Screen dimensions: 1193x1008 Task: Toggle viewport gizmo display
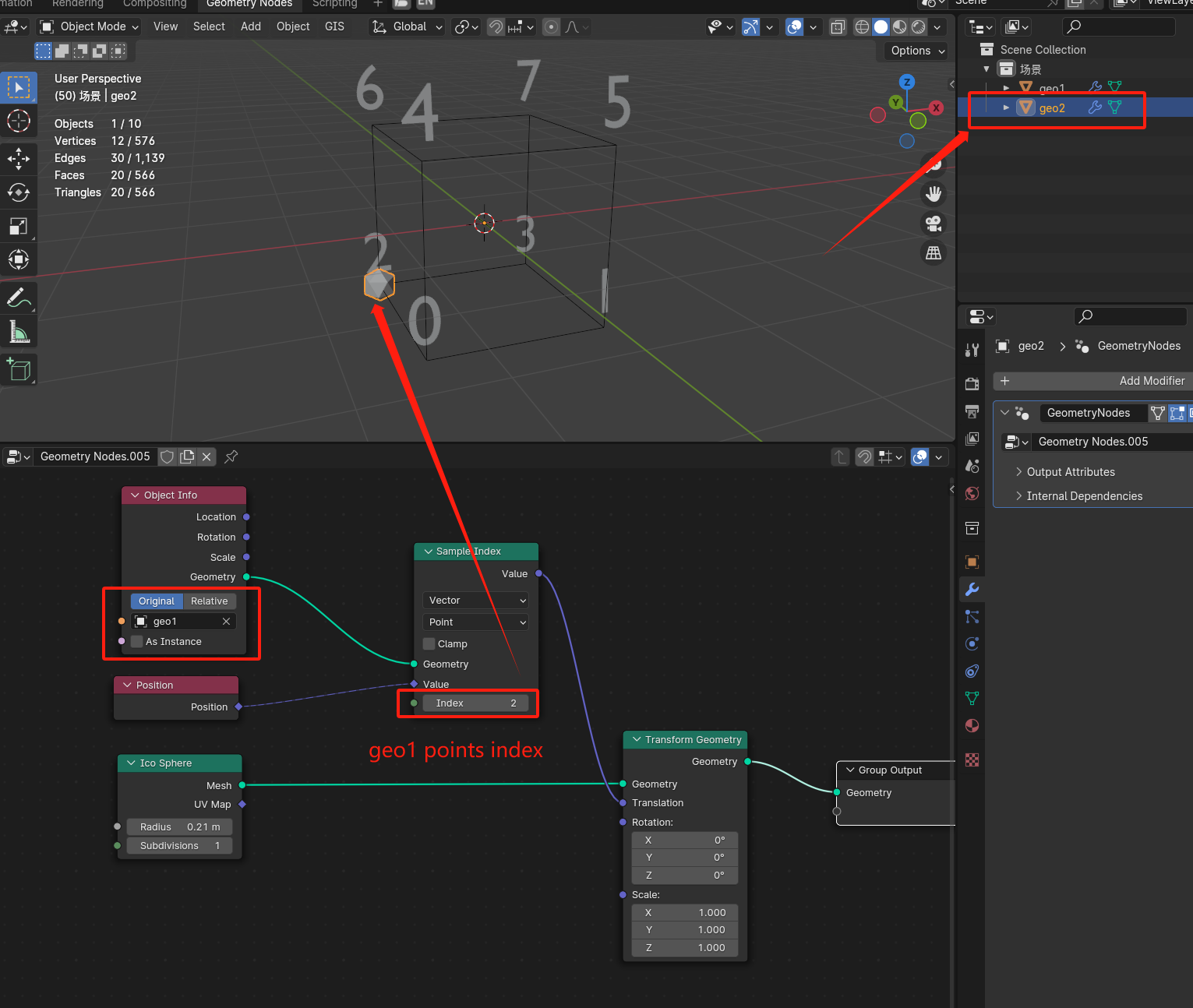pyautogui.click(x=750, y=26)
